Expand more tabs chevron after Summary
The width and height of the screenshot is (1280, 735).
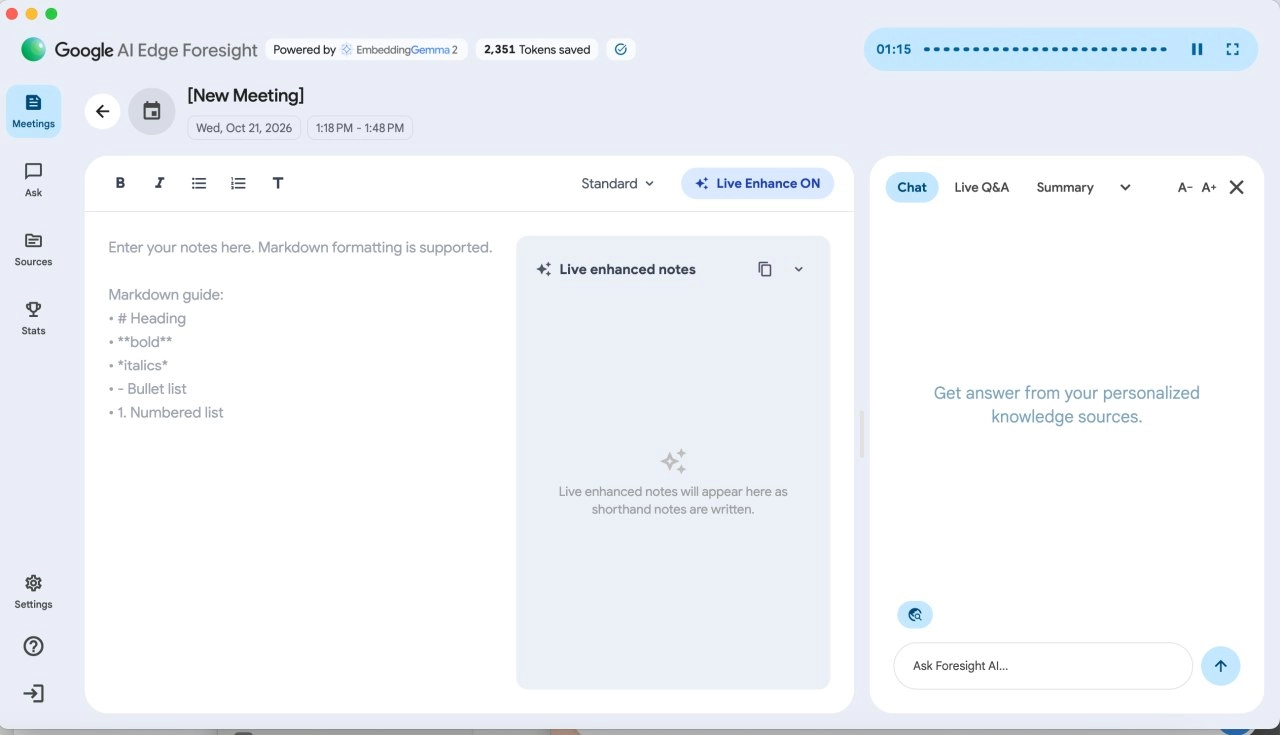pos(1125,187)
